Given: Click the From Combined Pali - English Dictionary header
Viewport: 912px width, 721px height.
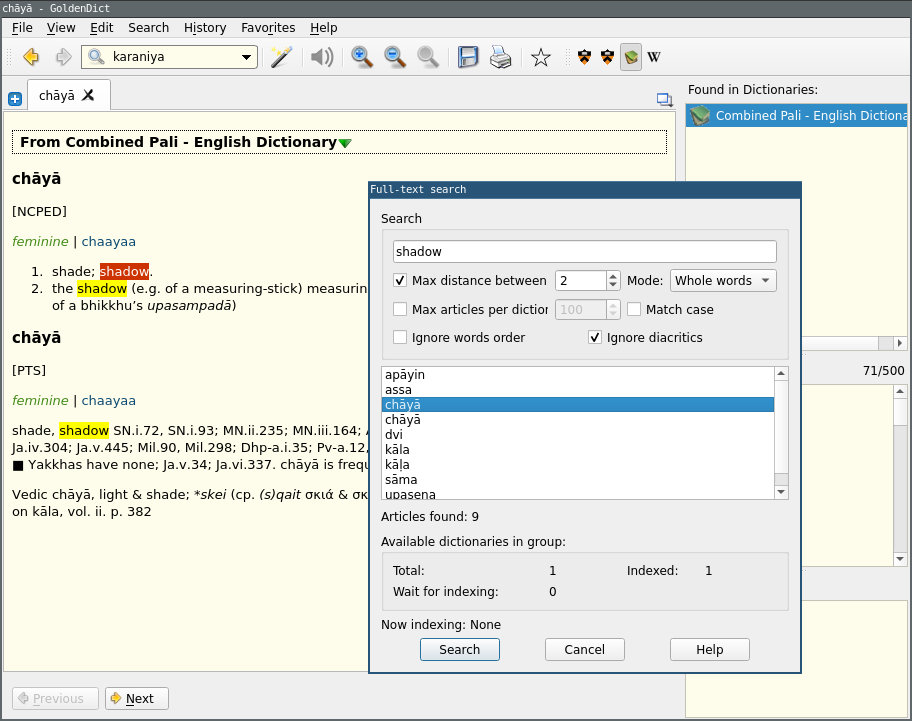Looking at the screenshot, I should pyautogui.click(x=339, y=142).
